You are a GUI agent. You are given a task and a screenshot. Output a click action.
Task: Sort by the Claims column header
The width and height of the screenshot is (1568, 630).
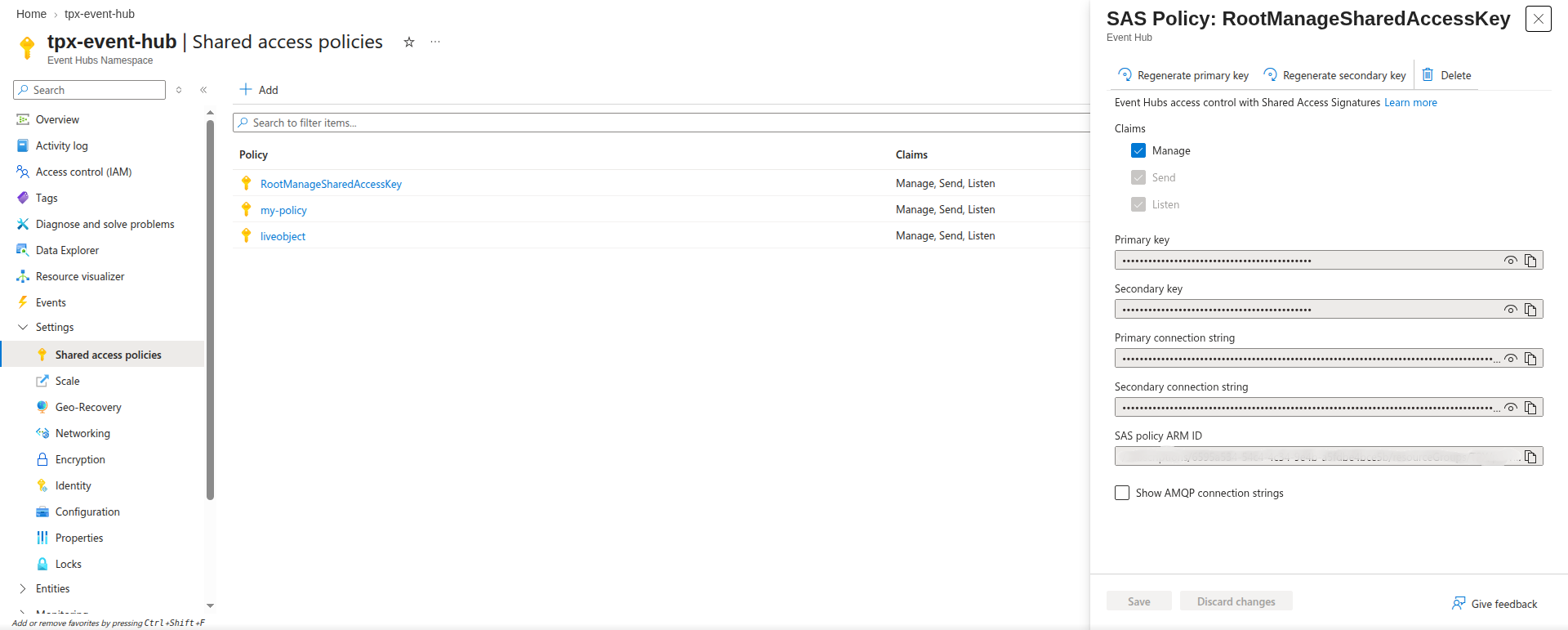(911, 154)
